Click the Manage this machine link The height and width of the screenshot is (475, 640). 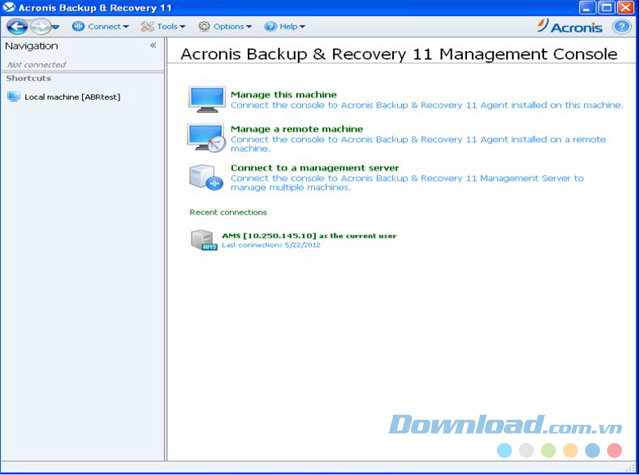point(284,95)
